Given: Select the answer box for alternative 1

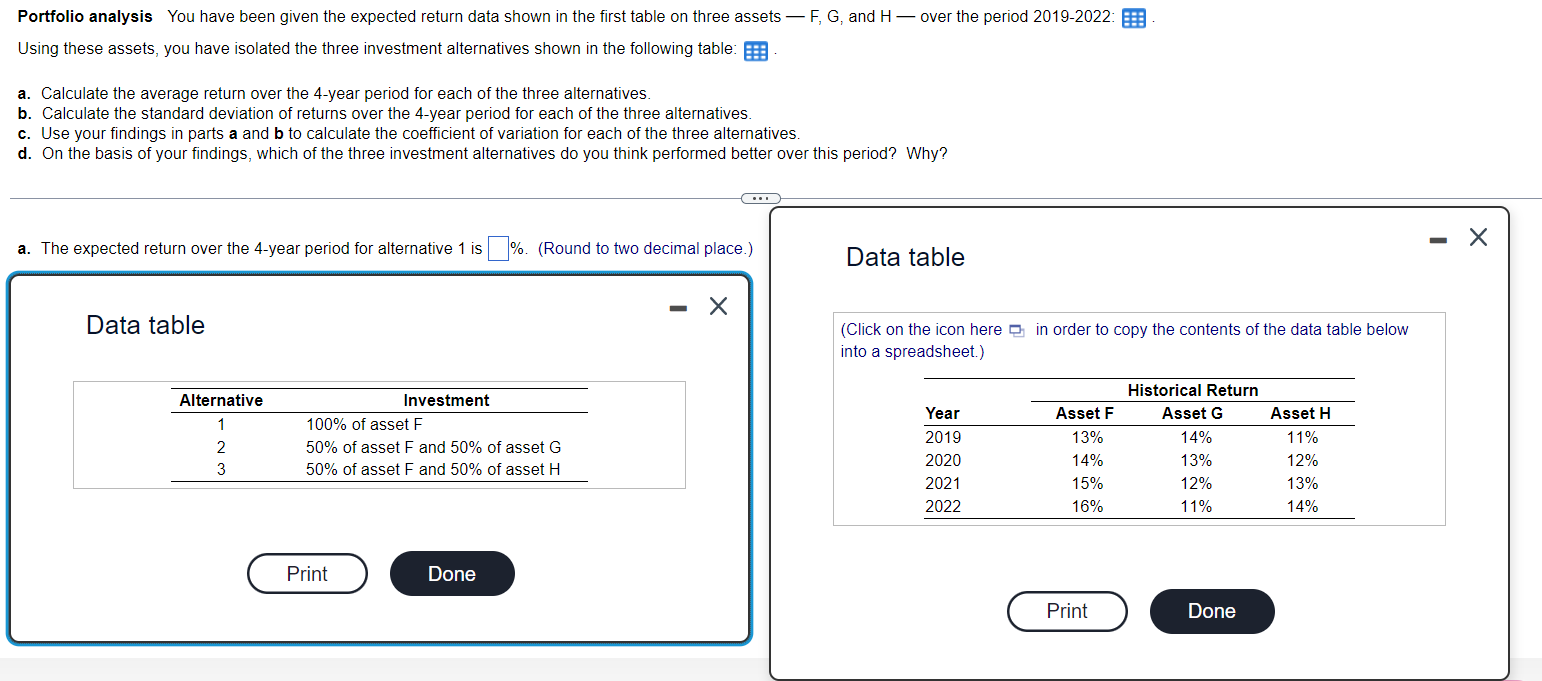Looking at the screenshot, I should [x=497, y=248].
